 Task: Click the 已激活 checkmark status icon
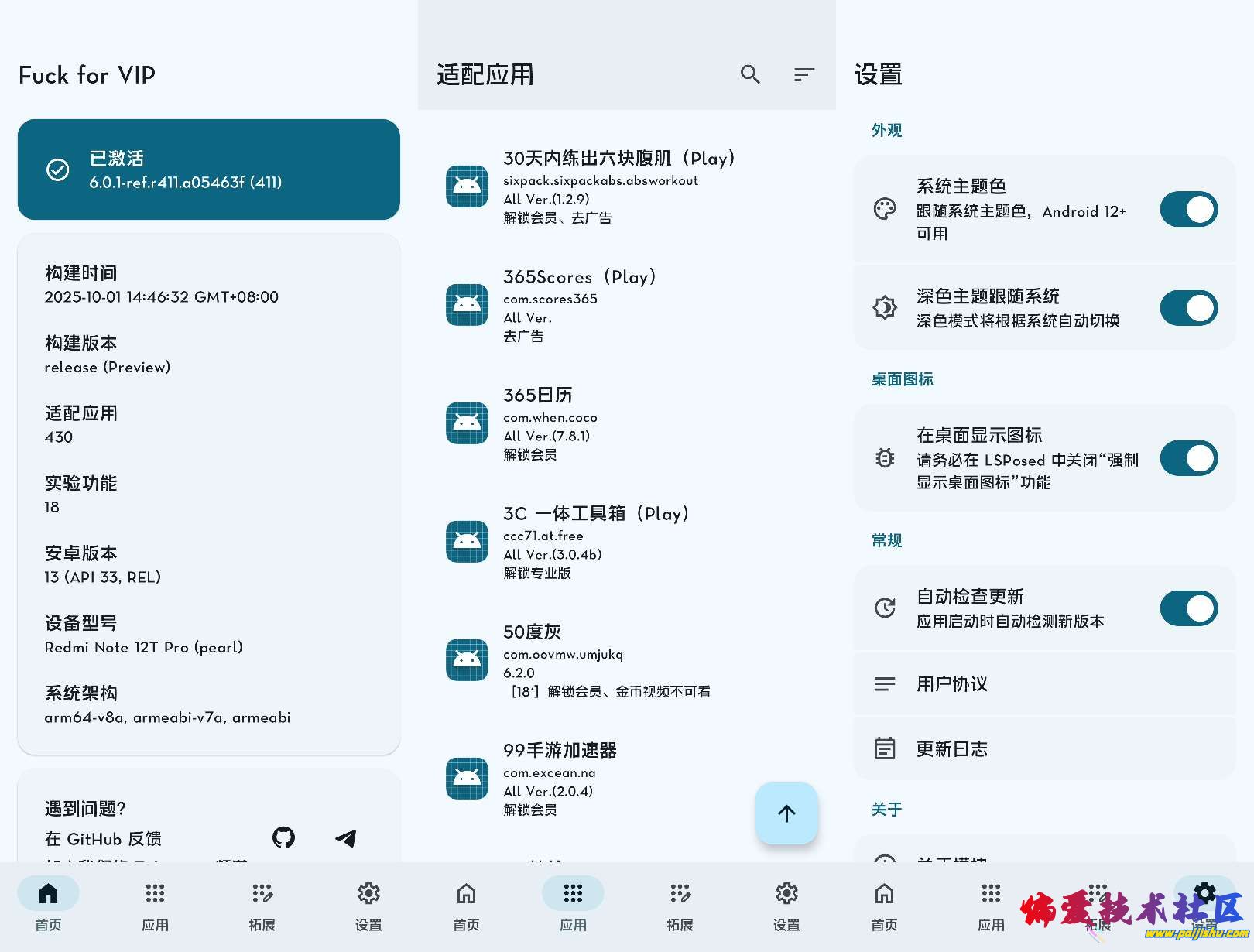click(x=58, y=170)
